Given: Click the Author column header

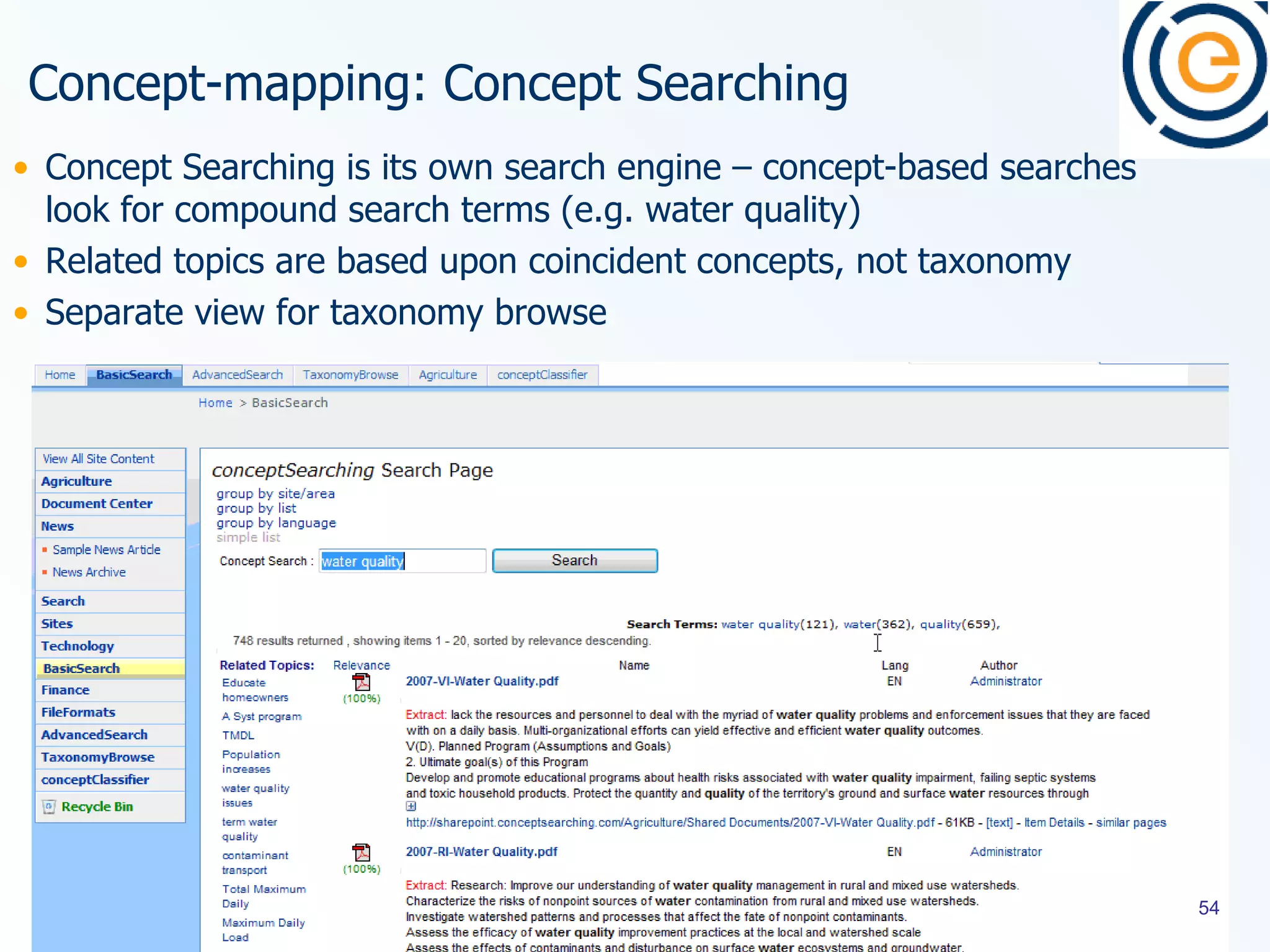Looking at the screenshot, I should pos(998,666).
